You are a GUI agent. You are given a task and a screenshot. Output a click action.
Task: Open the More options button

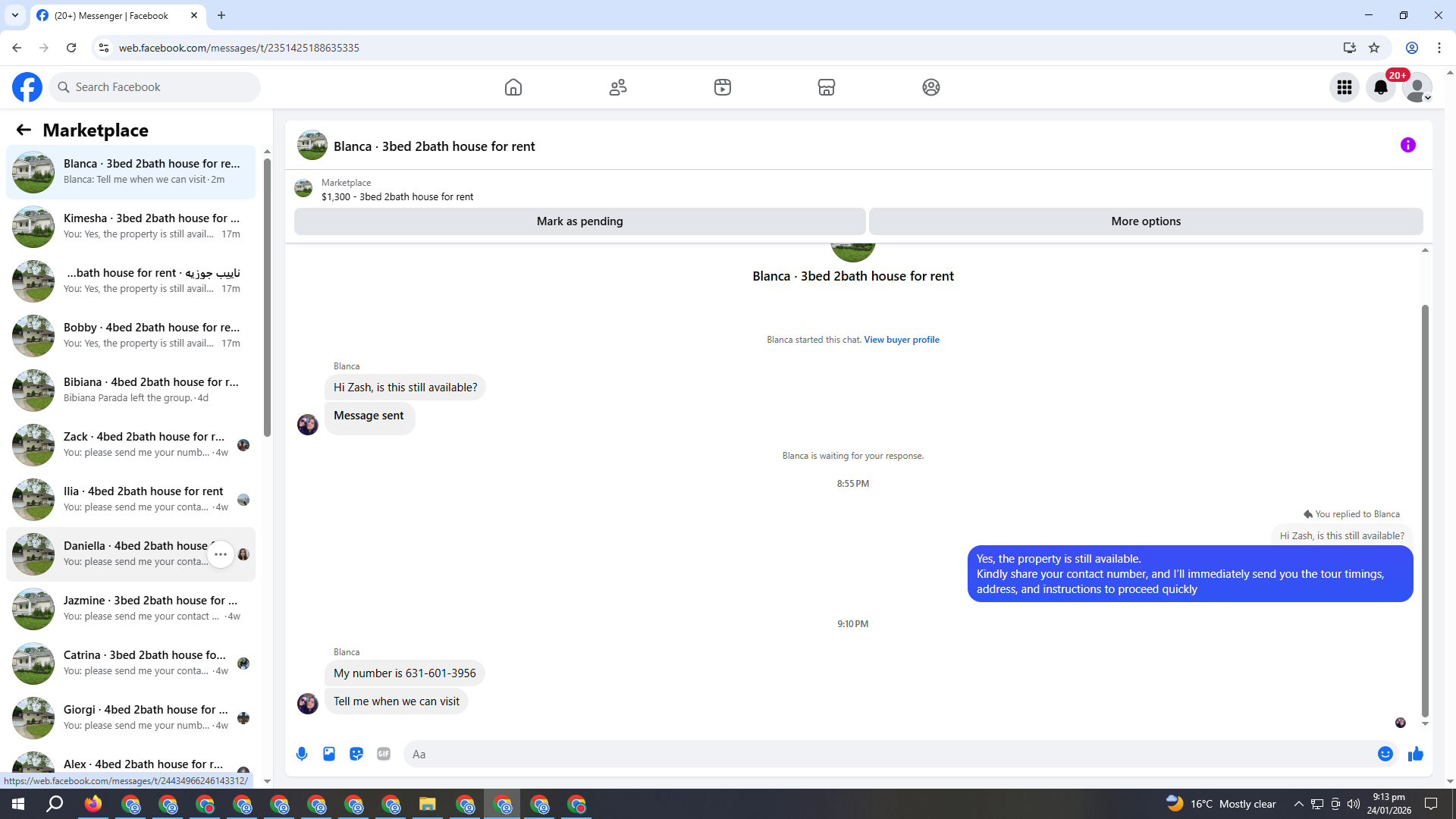coord(1145,221)
